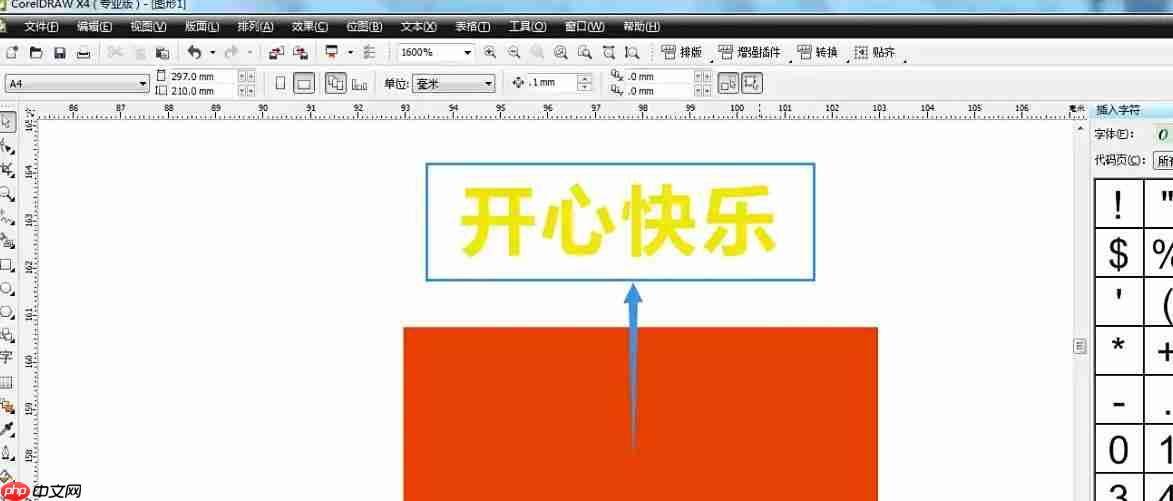The height and width of the screenshot is (501, 1173).
Task: Select the Outline pen tool
Action: click(x=7, y=453)
